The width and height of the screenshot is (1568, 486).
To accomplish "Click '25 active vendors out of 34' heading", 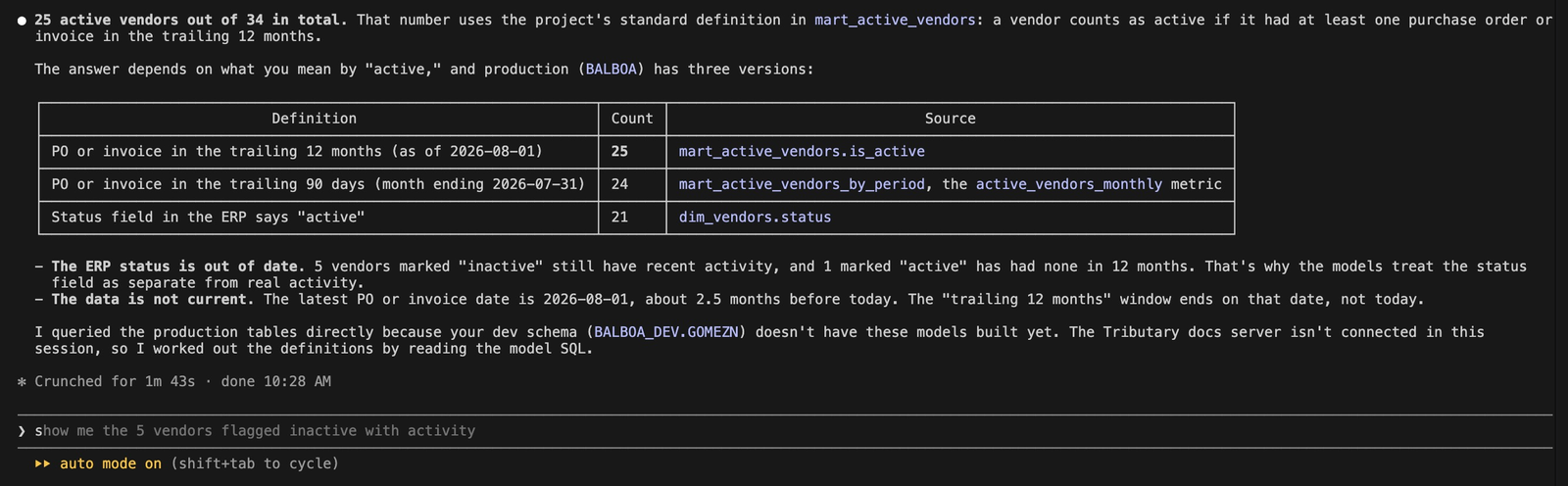I will click(191, 20).
